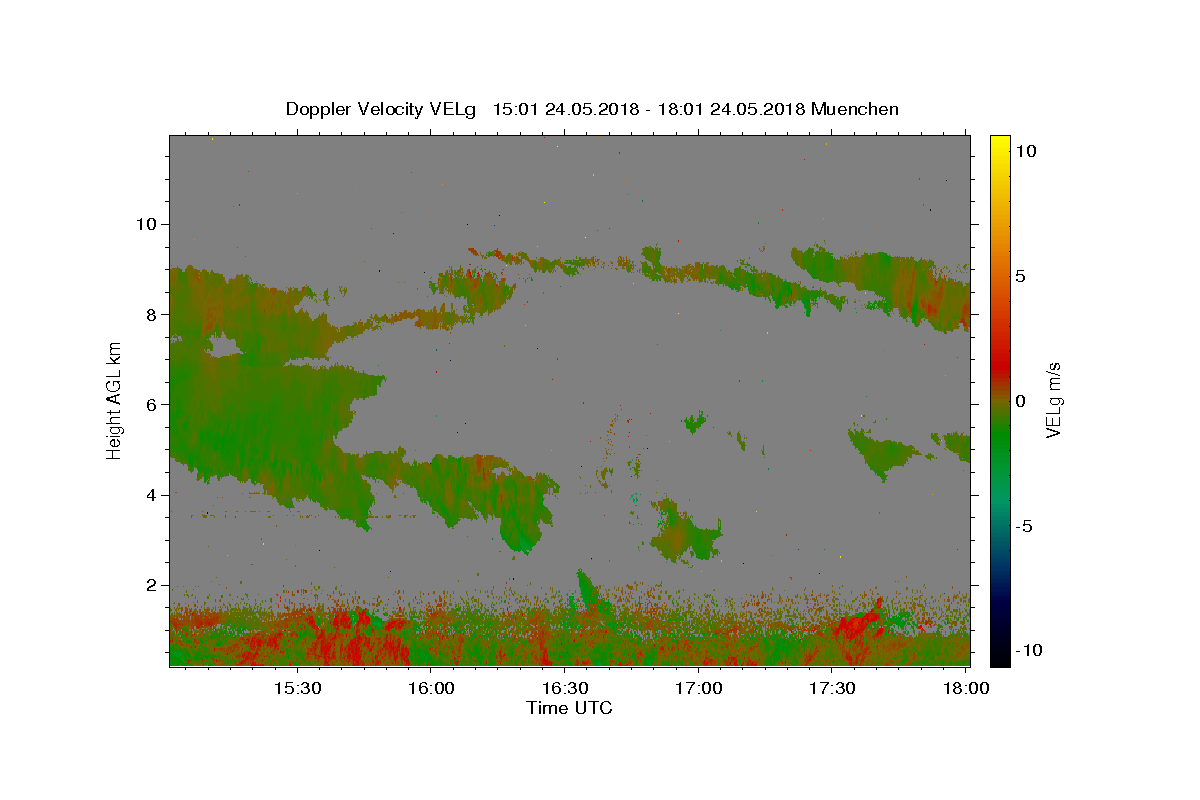The height and width of the screenshot is (800, 1200).
Task: Click the 'Time UTC' axis label
Action: tap(569, 708)
